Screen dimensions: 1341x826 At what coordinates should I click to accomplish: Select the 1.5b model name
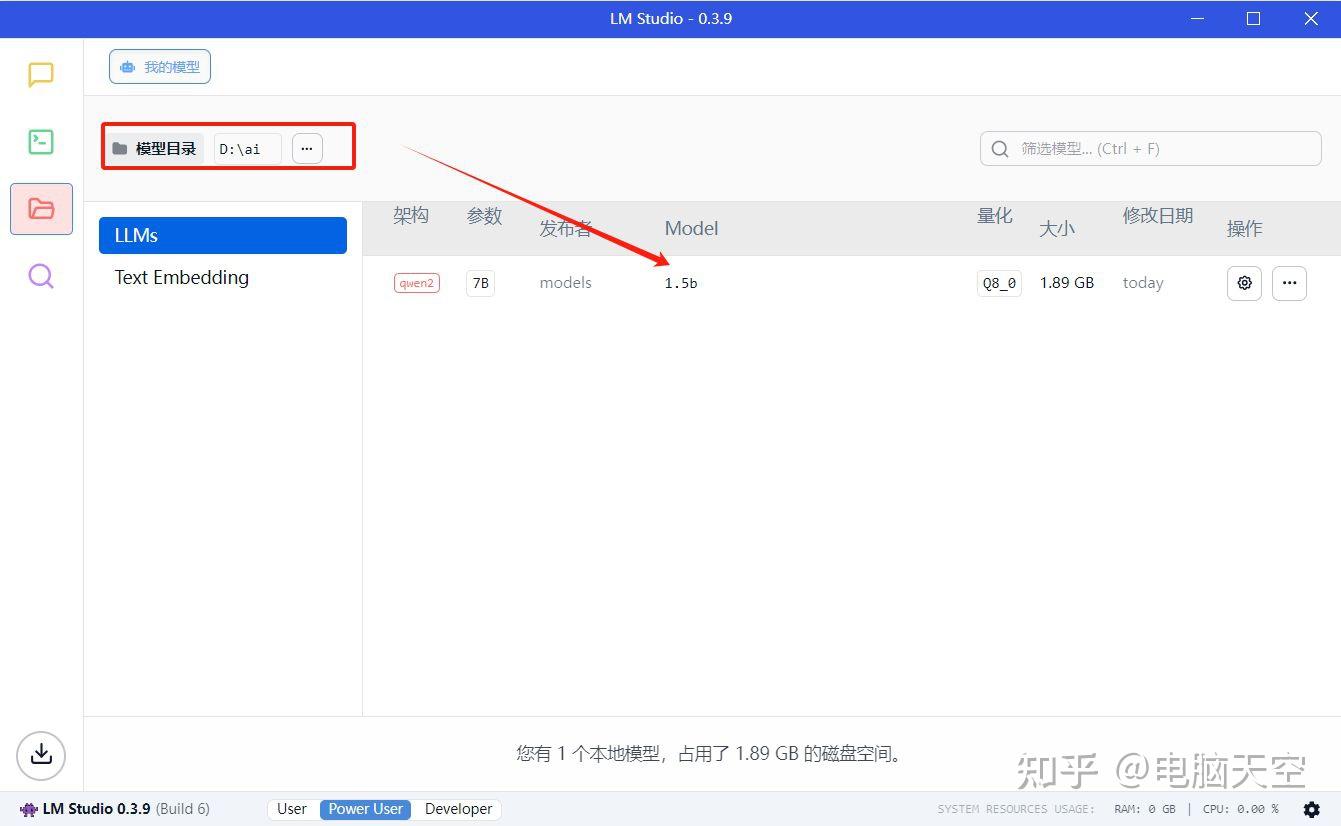click(681, 283)
